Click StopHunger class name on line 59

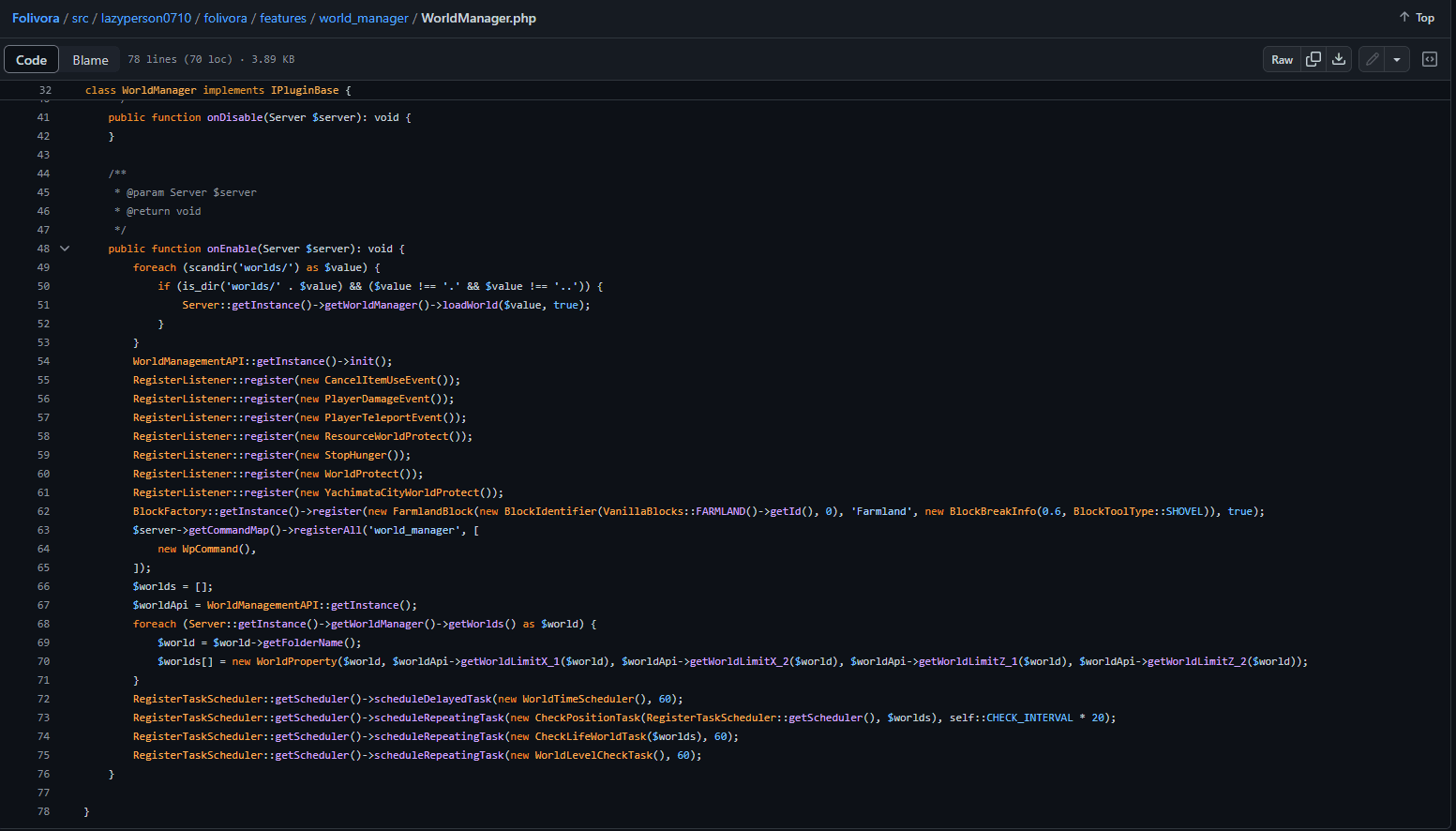click(x=355, y=455)
